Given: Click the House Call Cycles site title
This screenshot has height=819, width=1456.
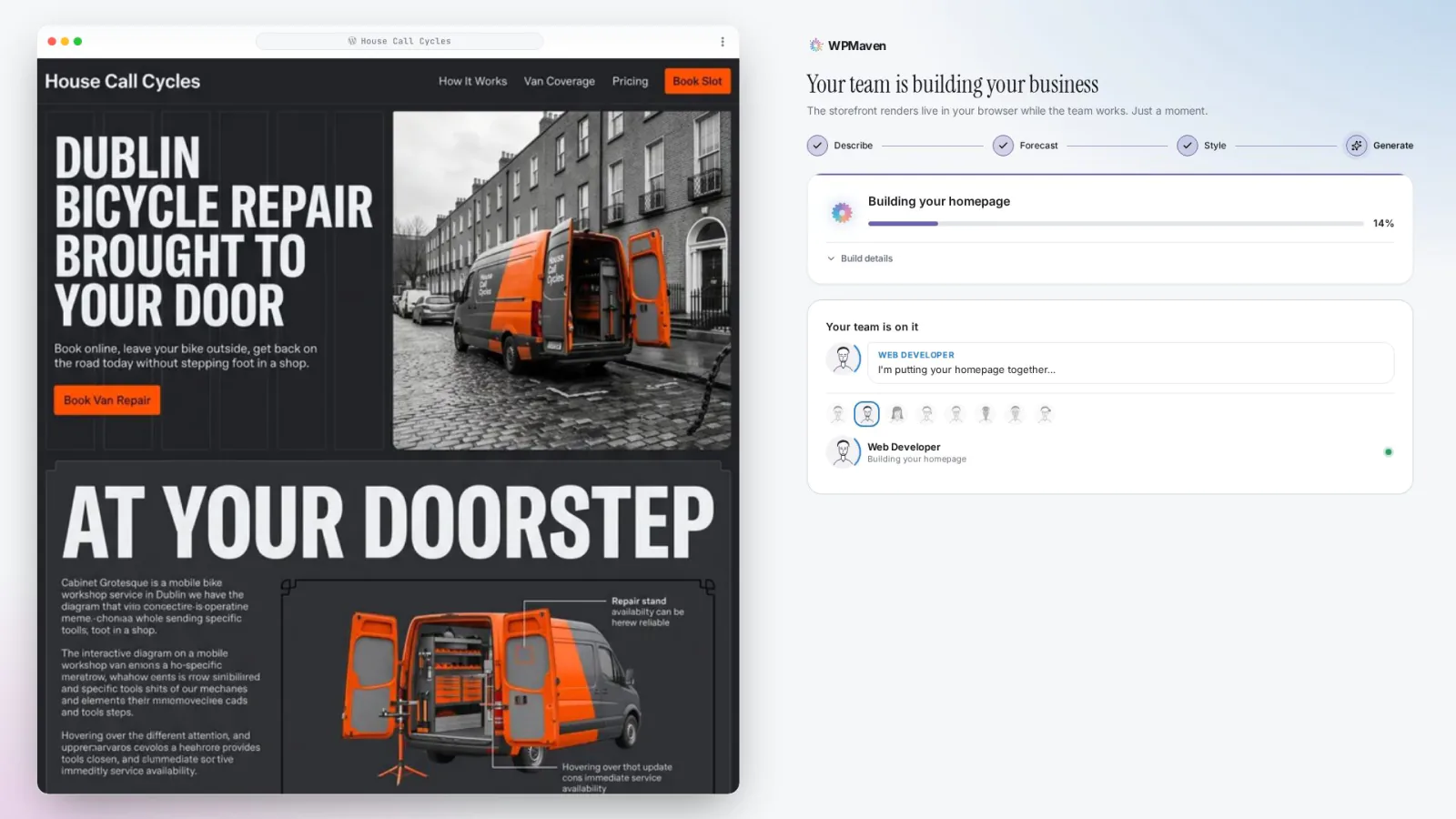Looking at the screenshot, I should (123, 81).
